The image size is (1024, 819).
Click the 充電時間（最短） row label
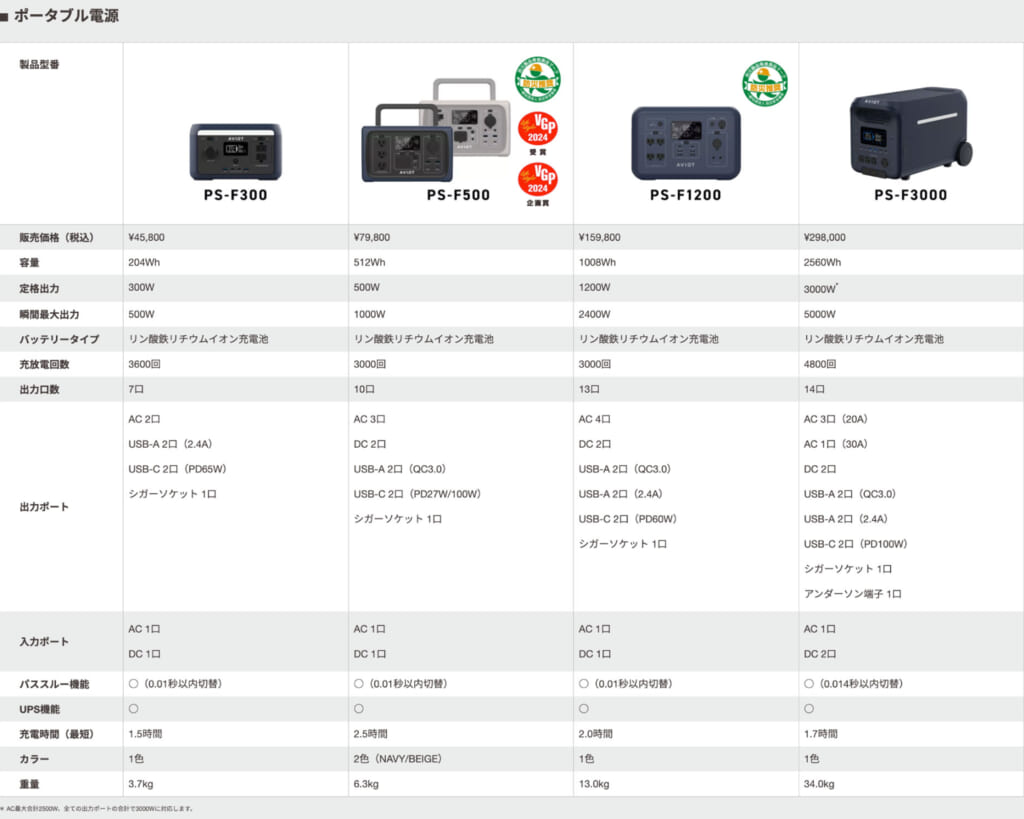pos(57,734)
